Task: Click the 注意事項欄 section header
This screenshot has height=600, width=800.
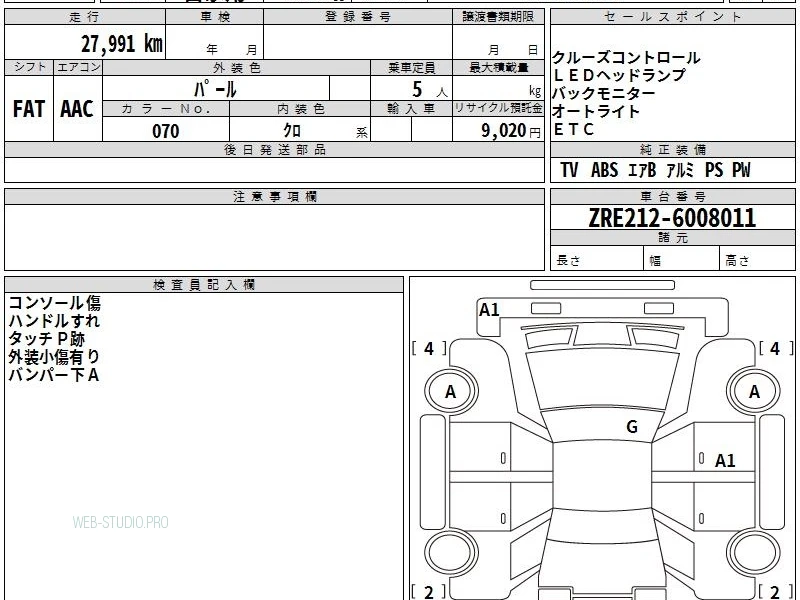Action: tap(274, 197)
